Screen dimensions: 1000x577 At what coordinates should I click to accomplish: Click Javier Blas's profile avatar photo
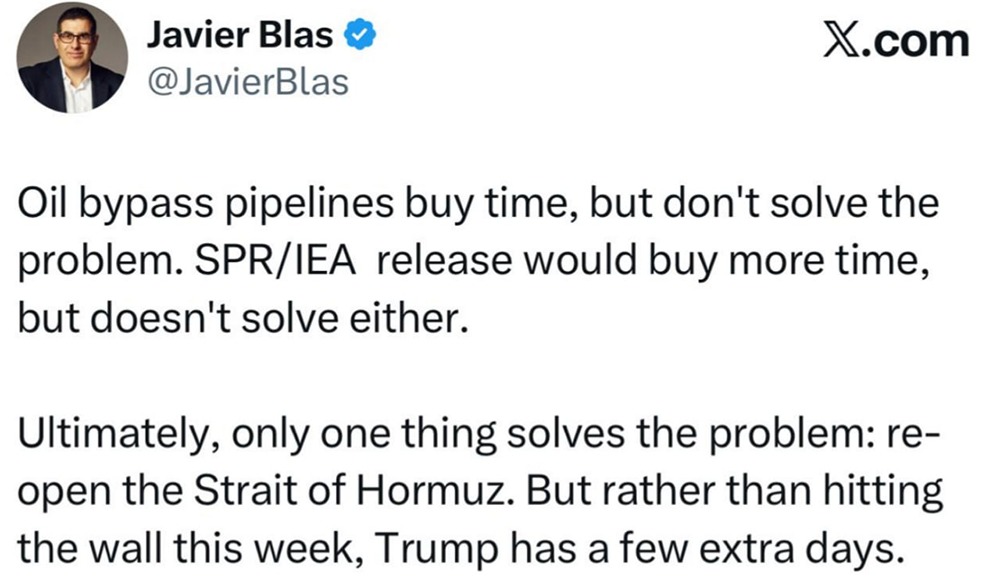point(71,57)
